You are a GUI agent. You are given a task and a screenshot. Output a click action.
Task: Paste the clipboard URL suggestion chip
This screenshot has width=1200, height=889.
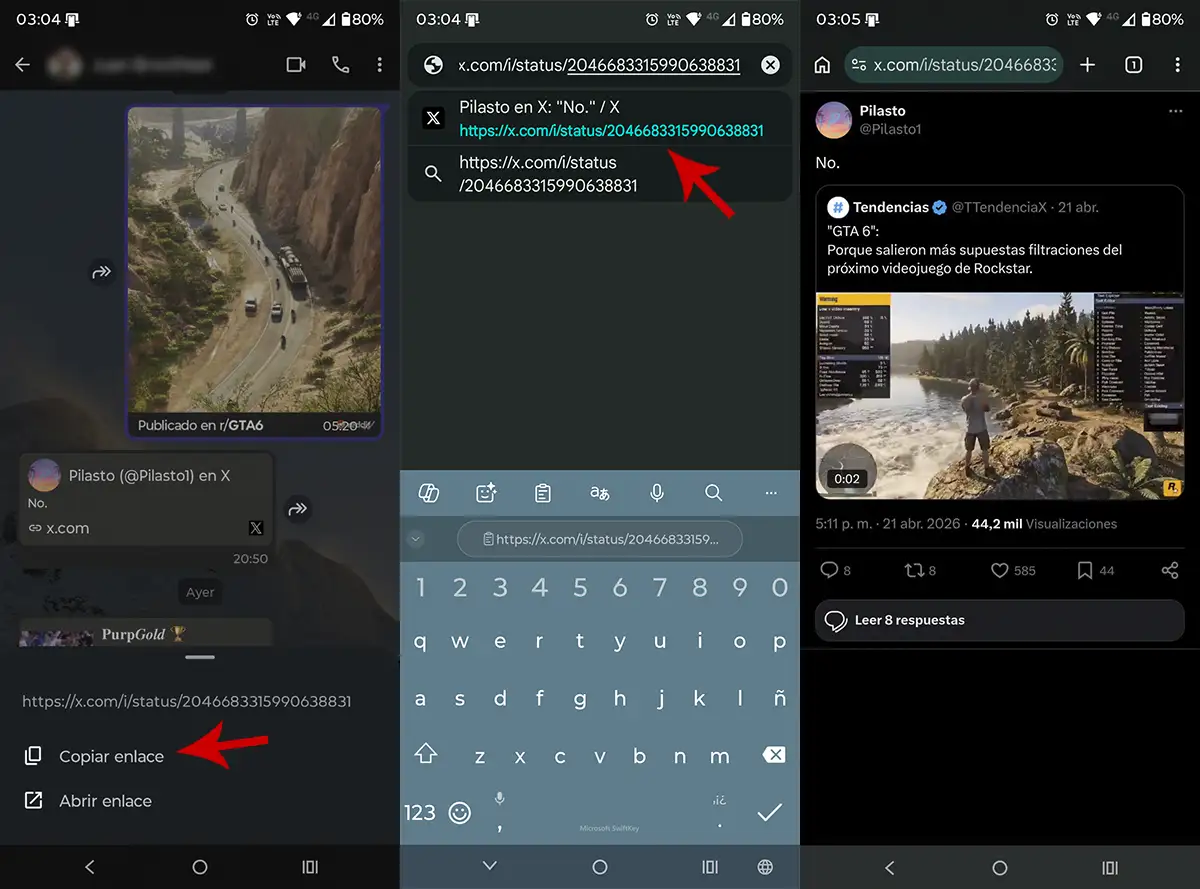[x=600, y=539]
